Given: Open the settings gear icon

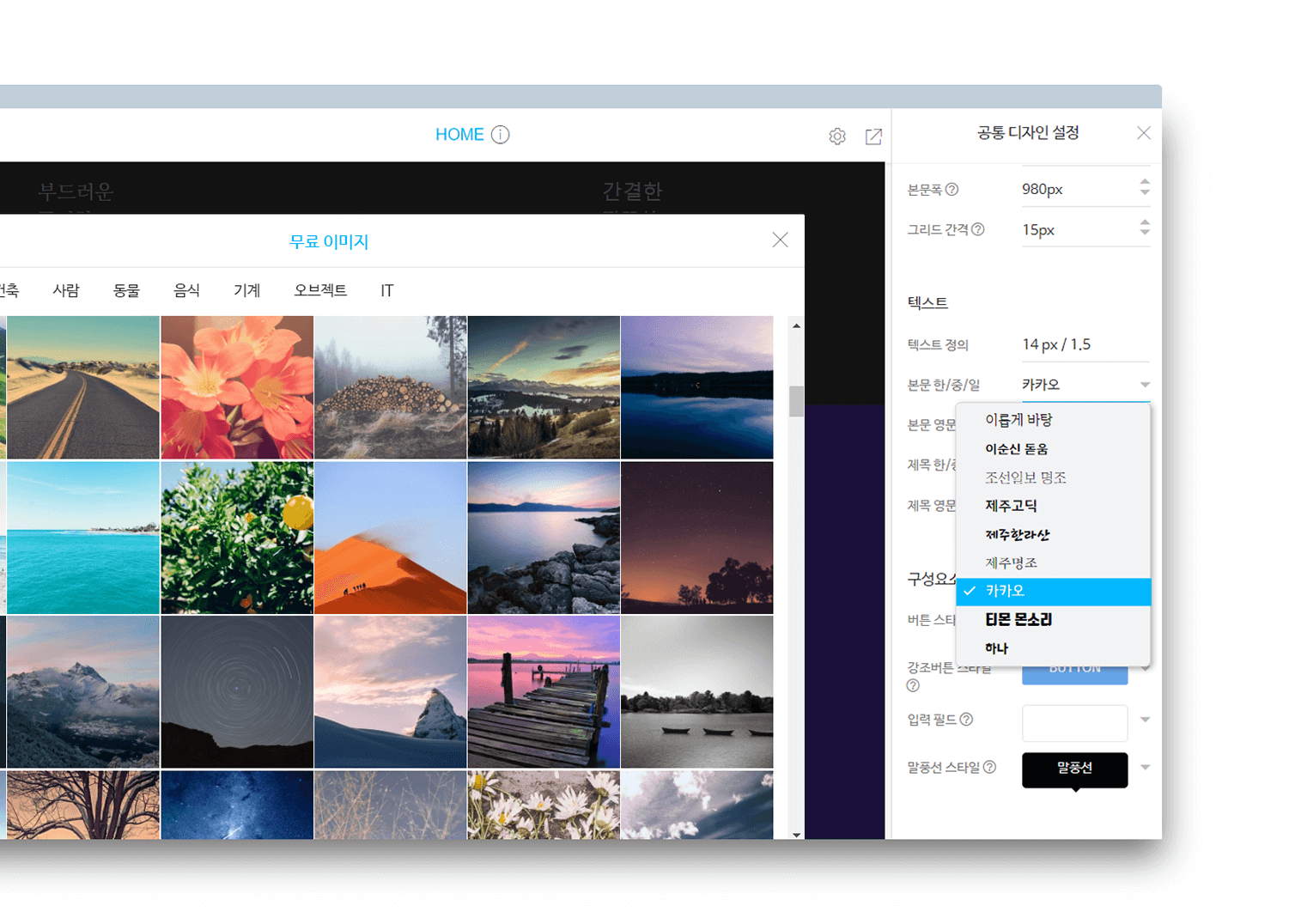Looking at the screenshot, I should (837, 137).
